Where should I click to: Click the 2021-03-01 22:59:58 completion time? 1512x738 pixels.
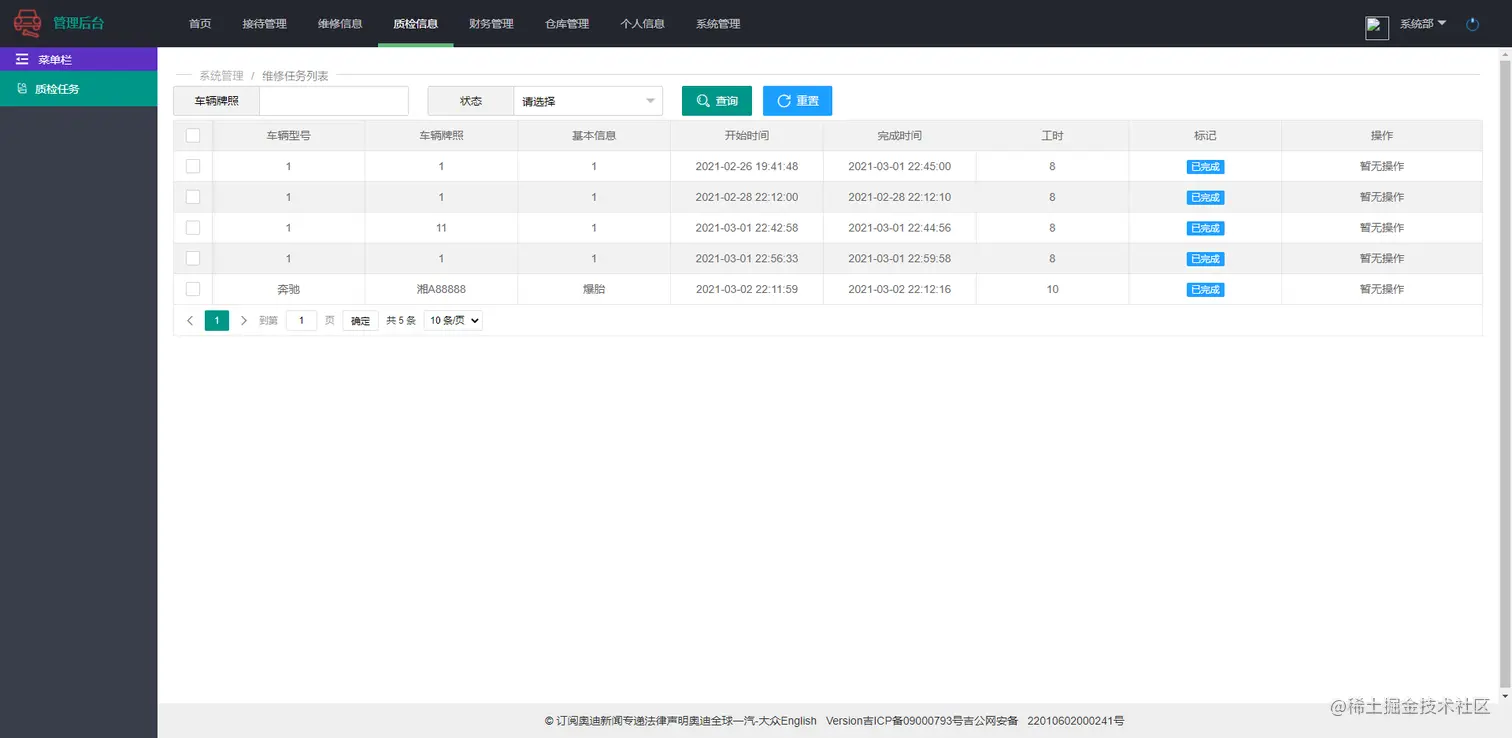(x=899, y=258)
